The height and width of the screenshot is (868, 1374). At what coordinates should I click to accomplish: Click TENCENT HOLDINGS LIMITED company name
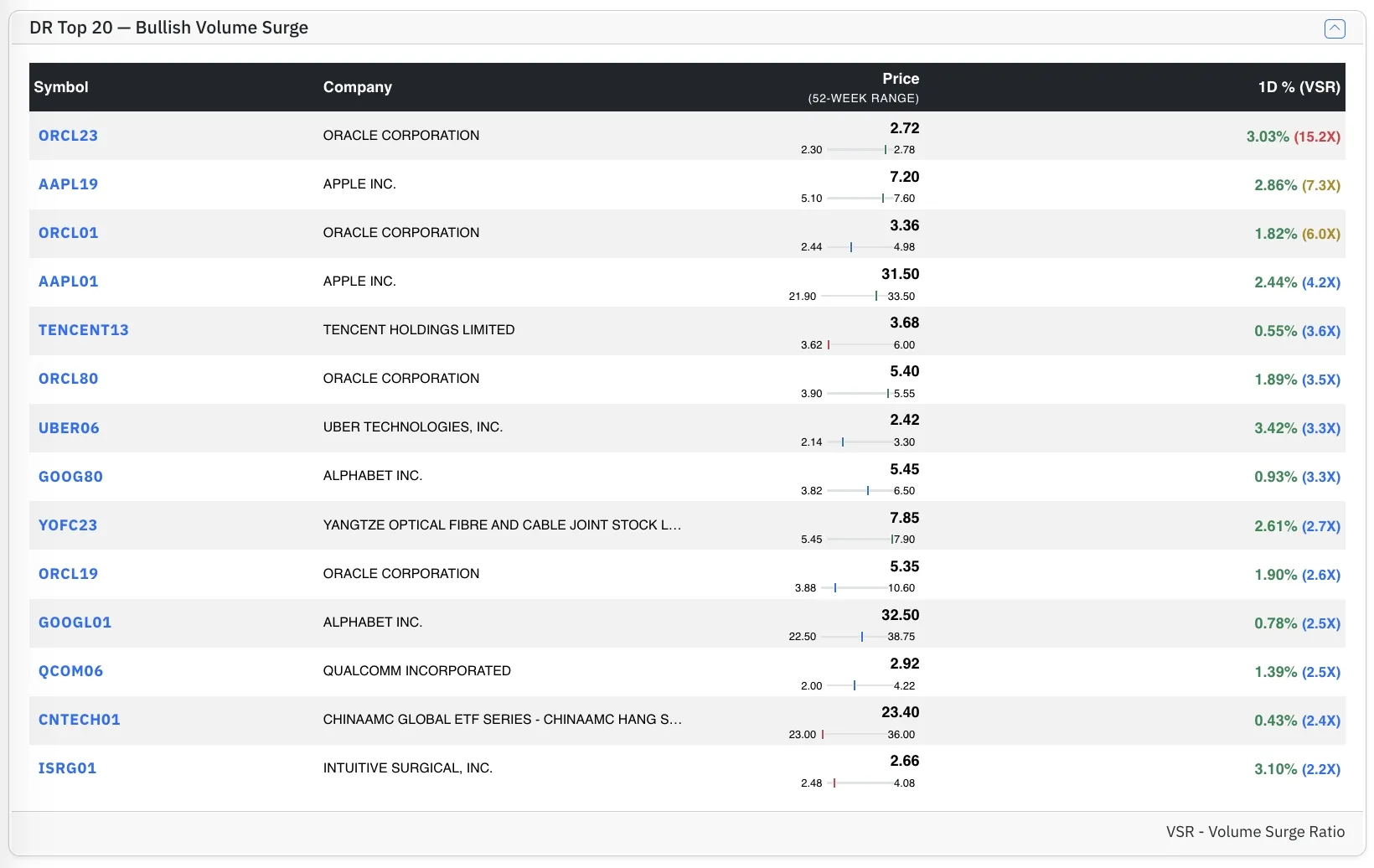coord(419,330)
